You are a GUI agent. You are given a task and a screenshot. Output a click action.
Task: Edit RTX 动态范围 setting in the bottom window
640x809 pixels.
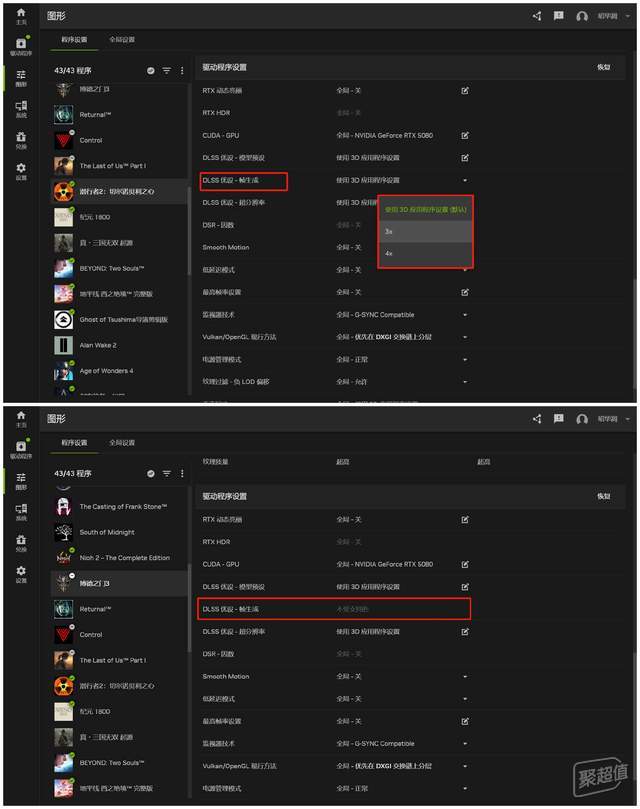pos(465,520)
